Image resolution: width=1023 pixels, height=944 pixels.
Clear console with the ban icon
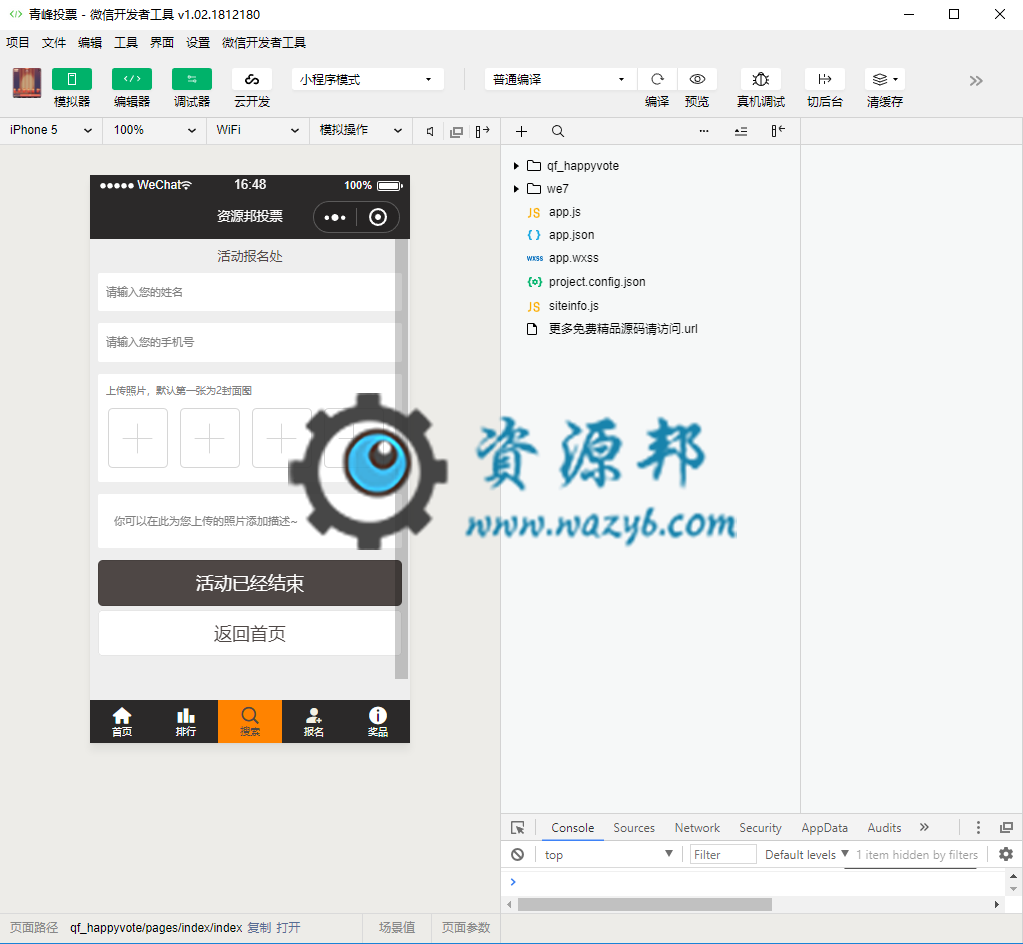click(x=517, y=855)
